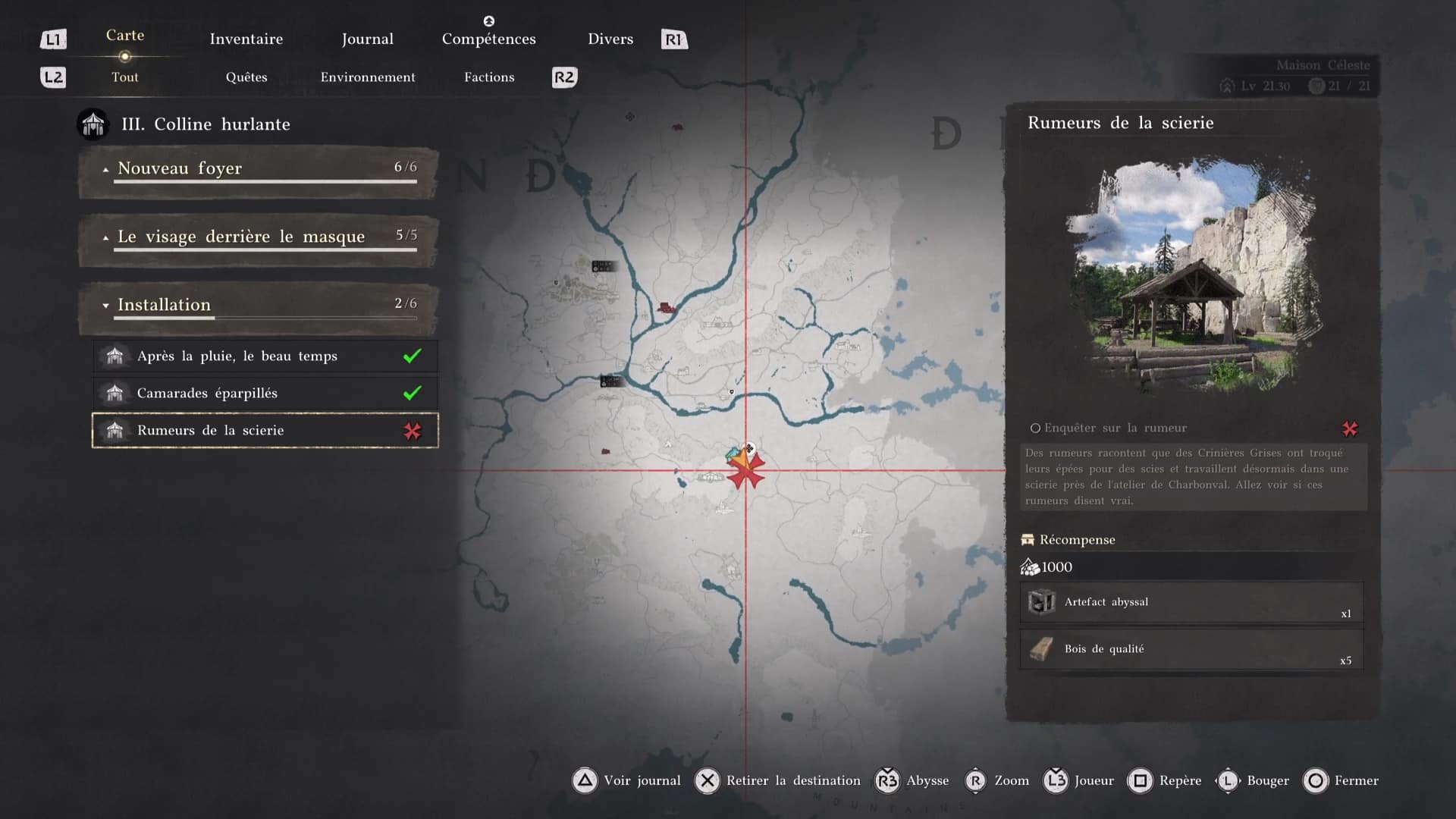The image size is (1456, 819).
Task: Switch to the Inventaire tab
Action: coord(246,39)
